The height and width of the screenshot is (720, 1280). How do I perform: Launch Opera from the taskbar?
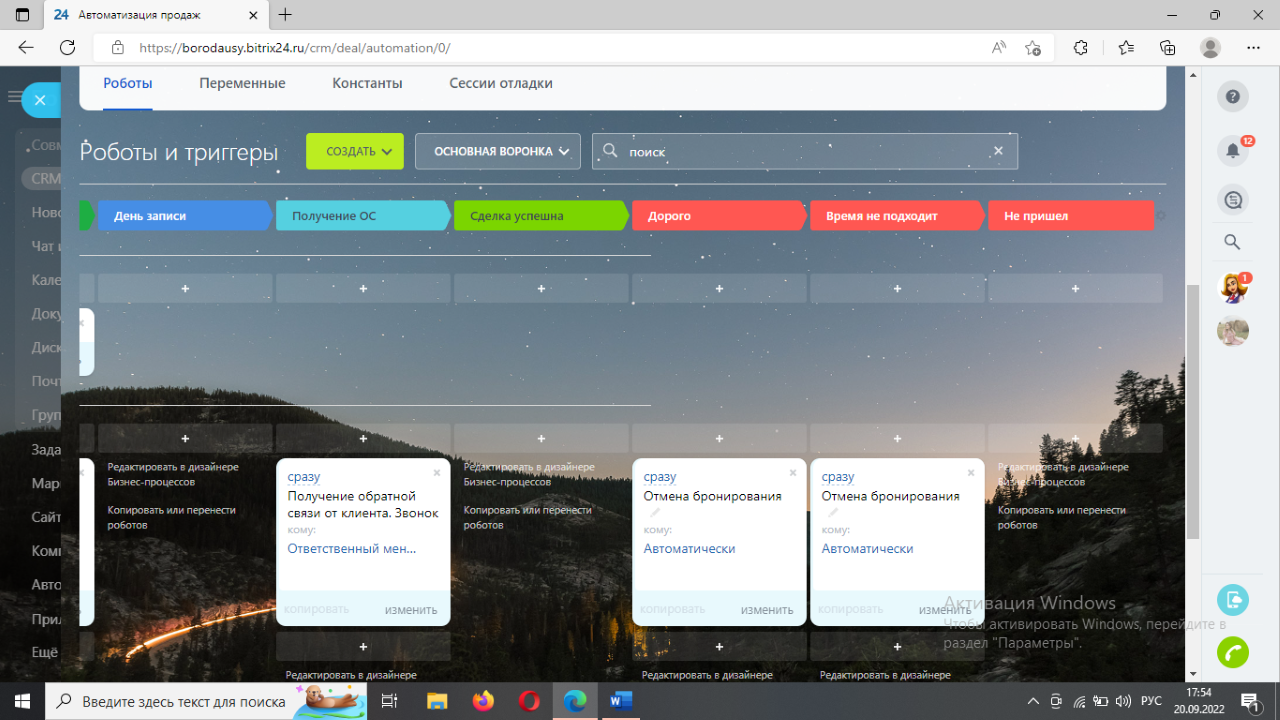(x=529, y=701)
